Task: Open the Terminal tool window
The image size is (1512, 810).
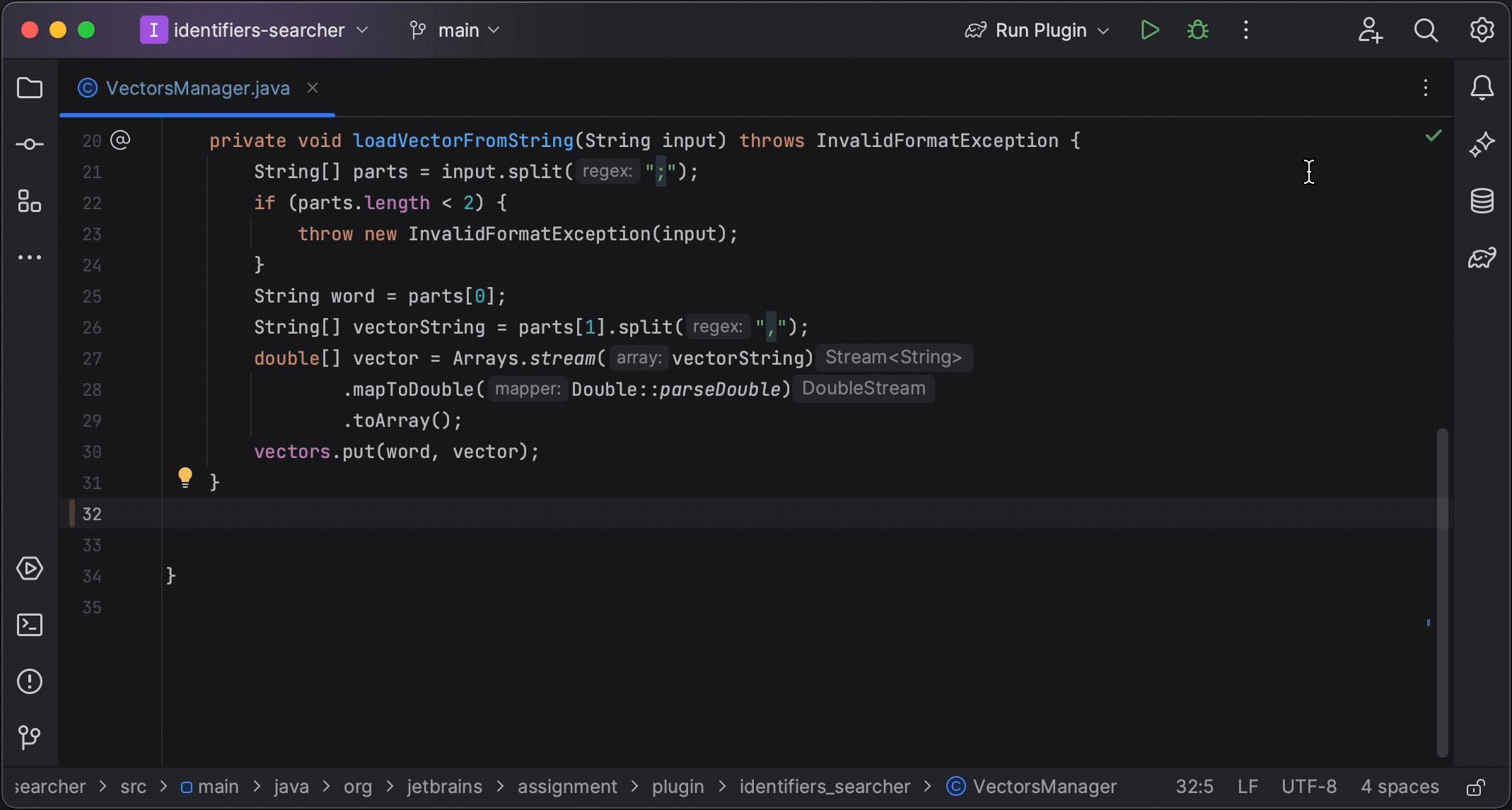Action: click(30, 625)
